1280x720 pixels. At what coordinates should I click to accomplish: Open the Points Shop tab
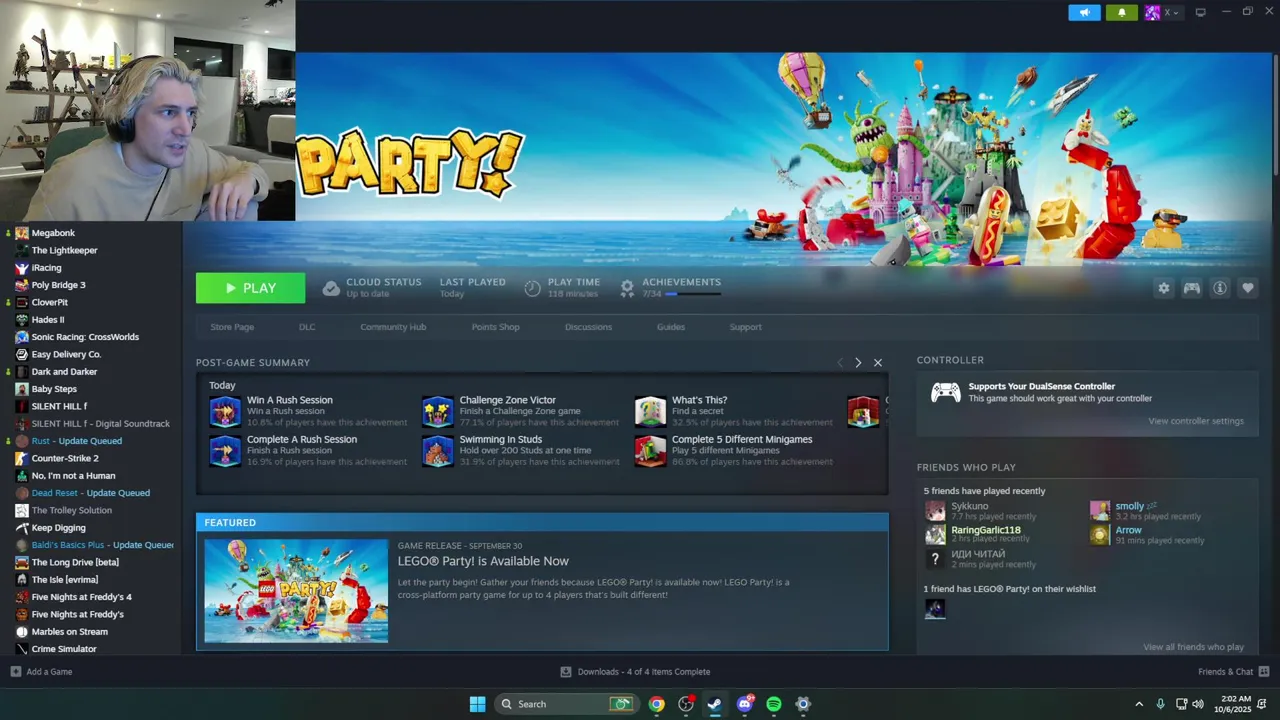pos(495,327)
